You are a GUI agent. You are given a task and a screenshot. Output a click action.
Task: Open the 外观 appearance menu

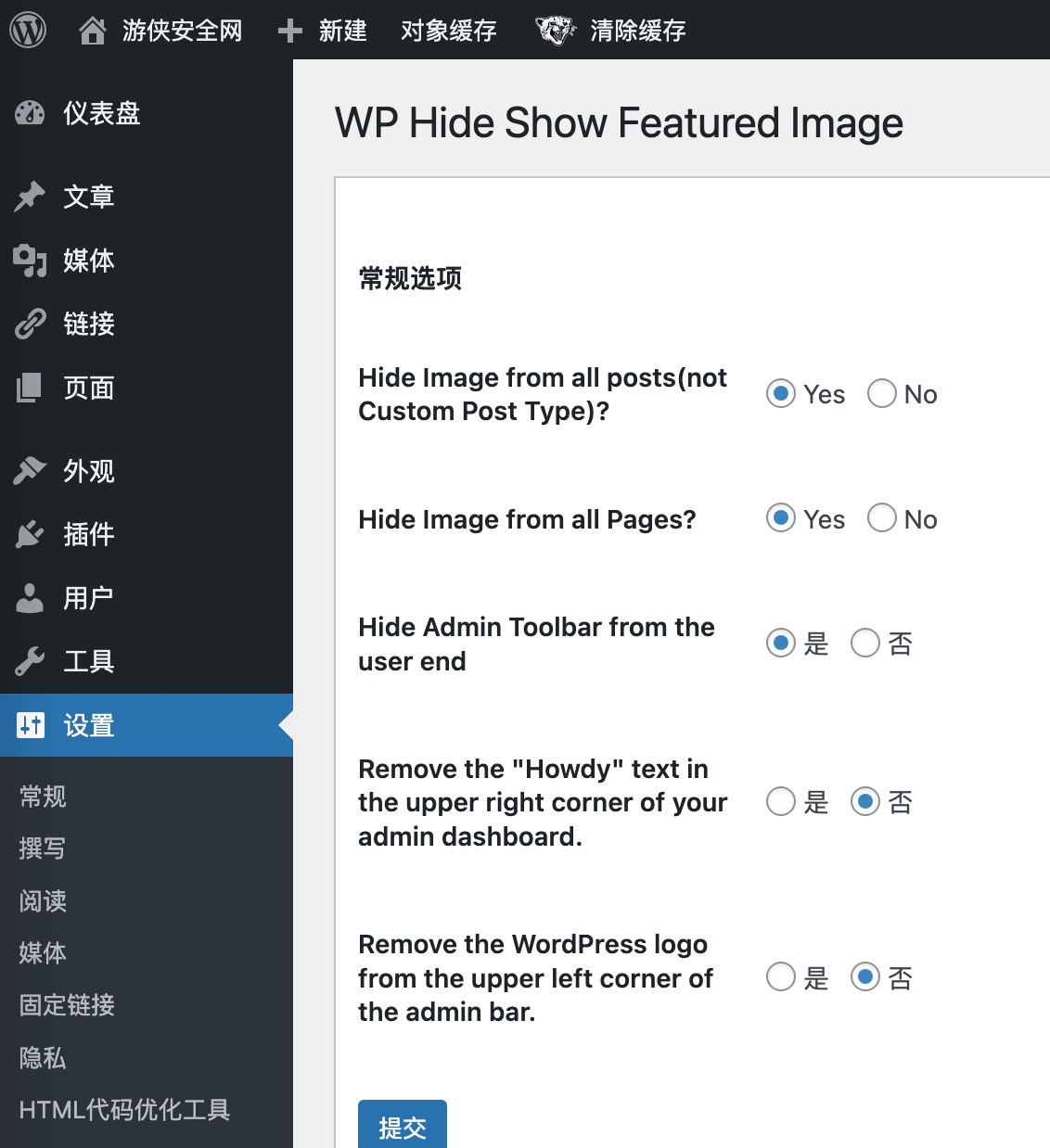click(89, 471)
